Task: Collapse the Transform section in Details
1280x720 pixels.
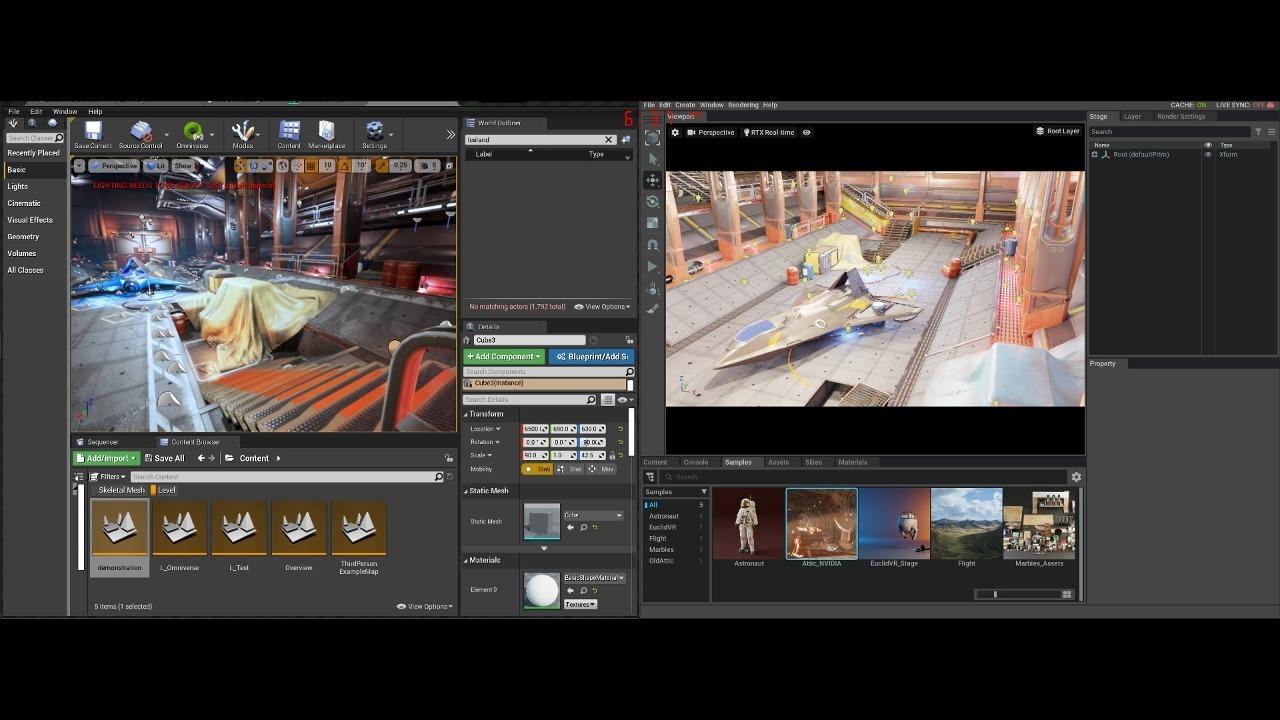Action: coord(466,414)
